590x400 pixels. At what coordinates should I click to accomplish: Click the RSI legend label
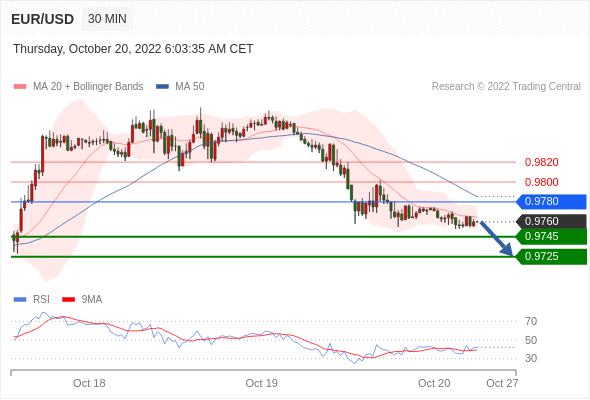41,300
